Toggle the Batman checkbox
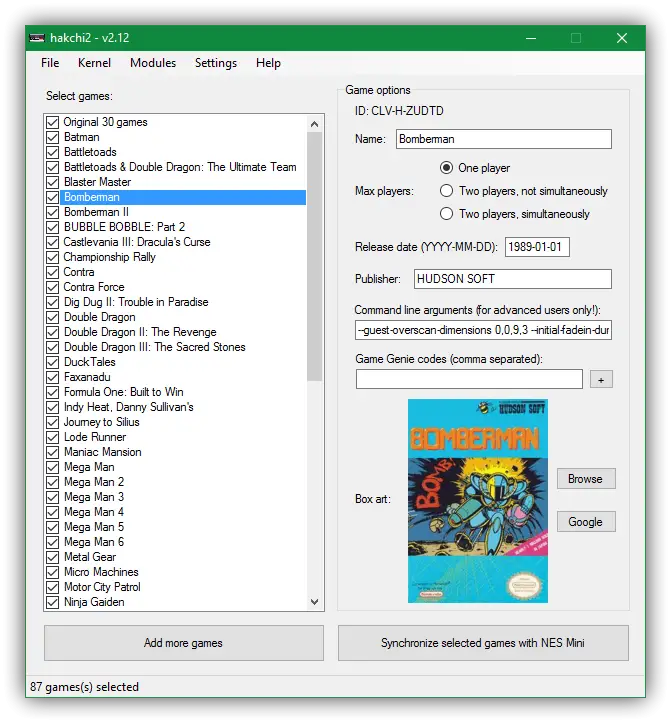Screen dimensions: 671x723 [53, 137]
